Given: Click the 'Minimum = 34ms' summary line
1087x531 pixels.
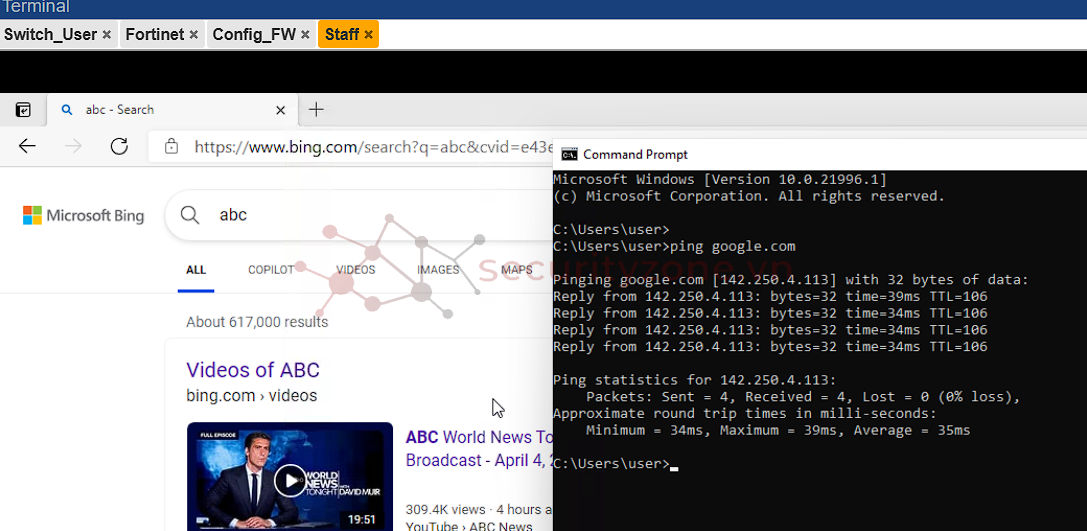Looking at the screenshot, I should (778, 430).
